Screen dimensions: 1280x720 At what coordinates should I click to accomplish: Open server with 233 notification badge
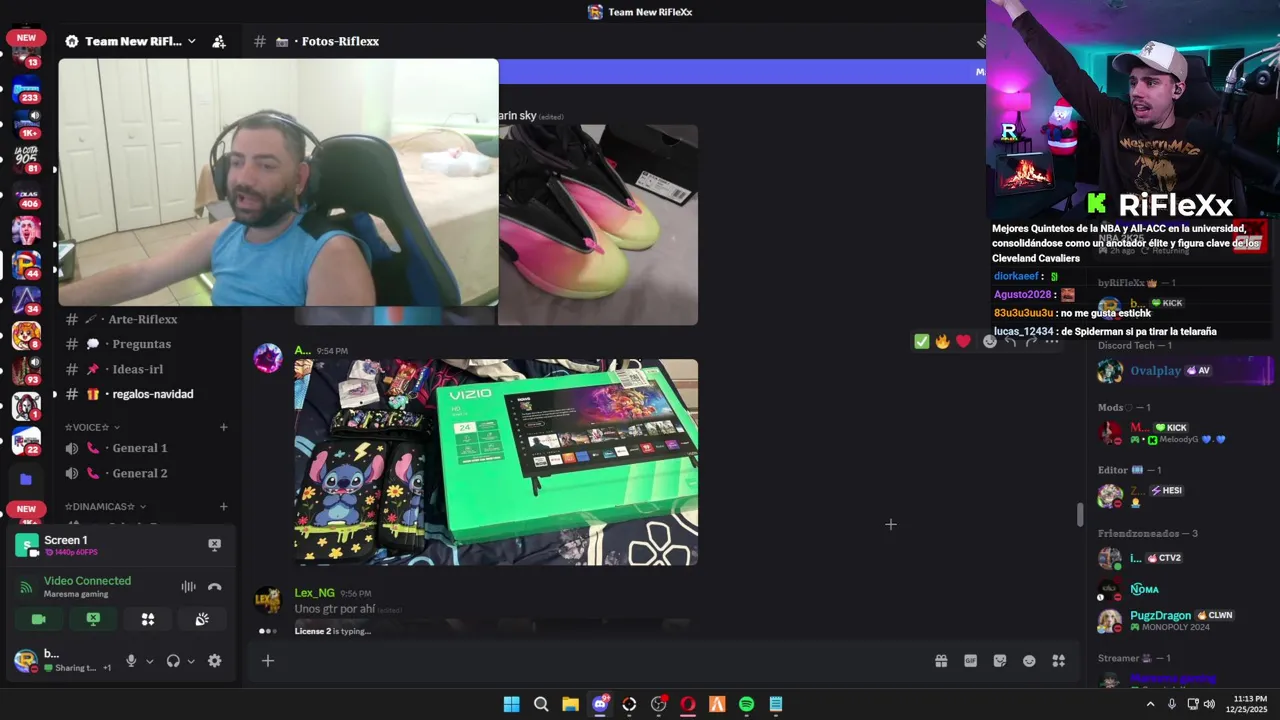26,92
